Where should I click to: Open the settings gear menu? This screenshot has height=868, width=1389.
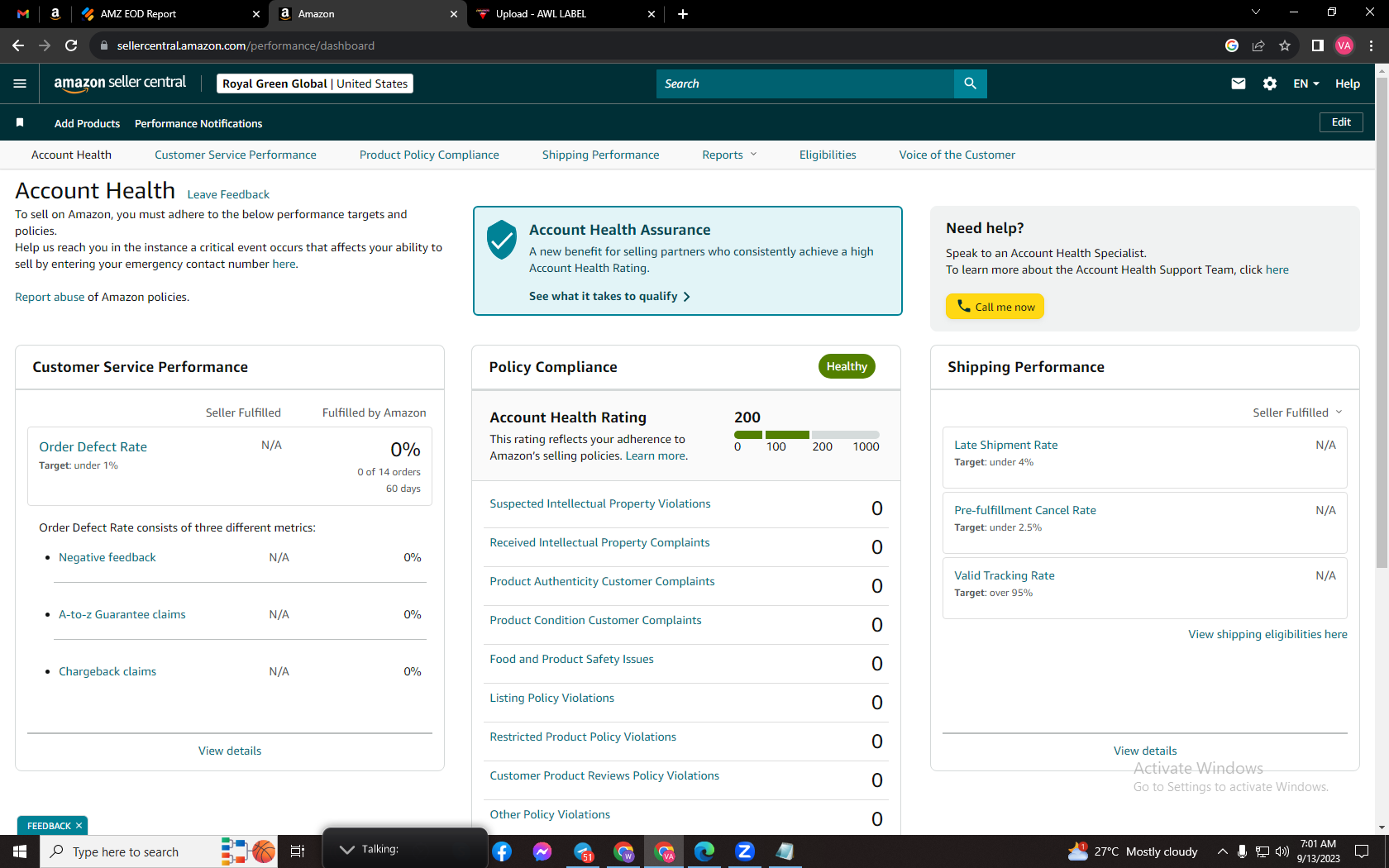tap(1270, 83)
